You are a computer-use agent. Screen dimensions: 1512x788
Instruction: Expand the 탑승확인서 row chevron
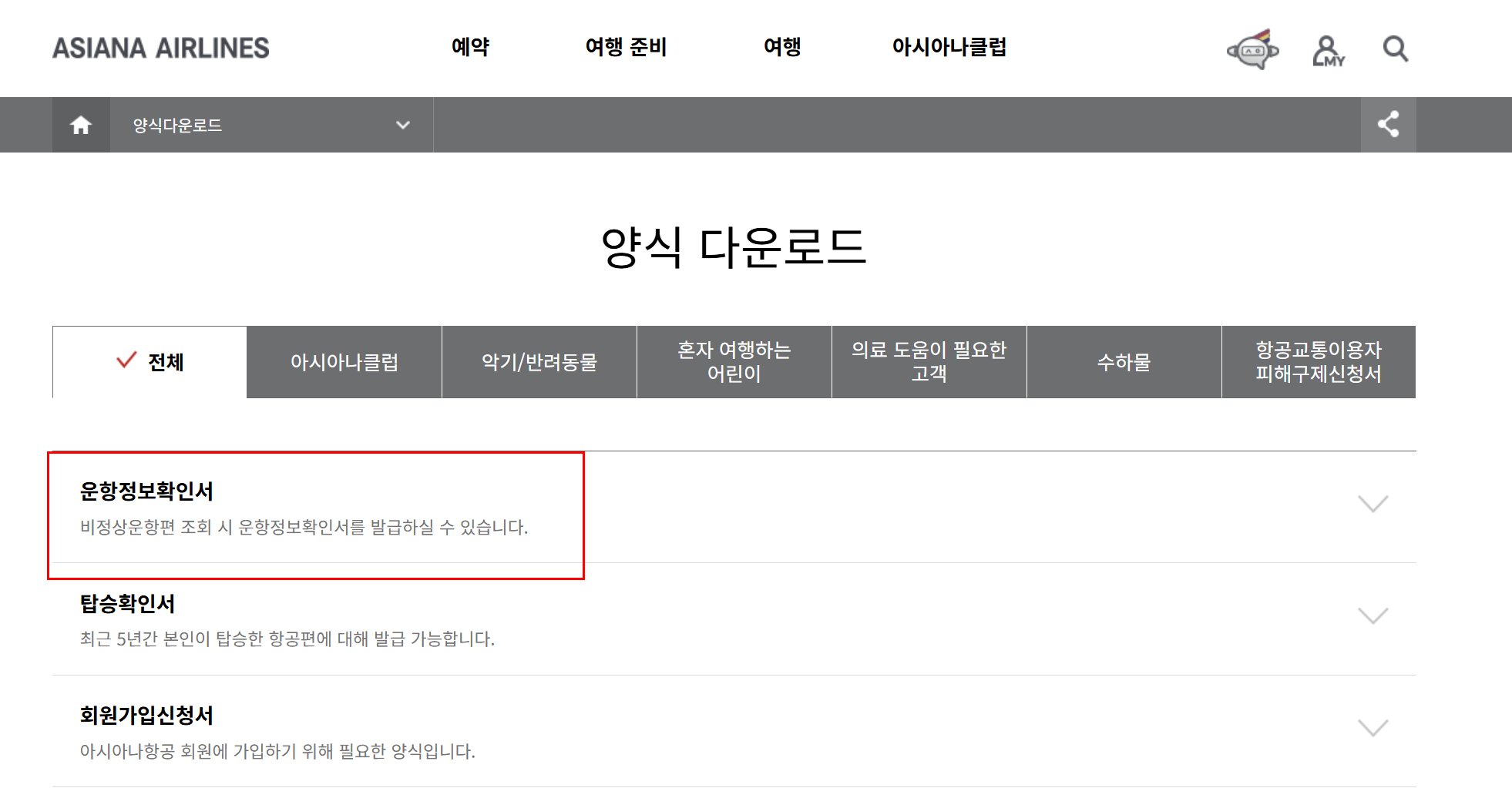[x=1373, y=616]
